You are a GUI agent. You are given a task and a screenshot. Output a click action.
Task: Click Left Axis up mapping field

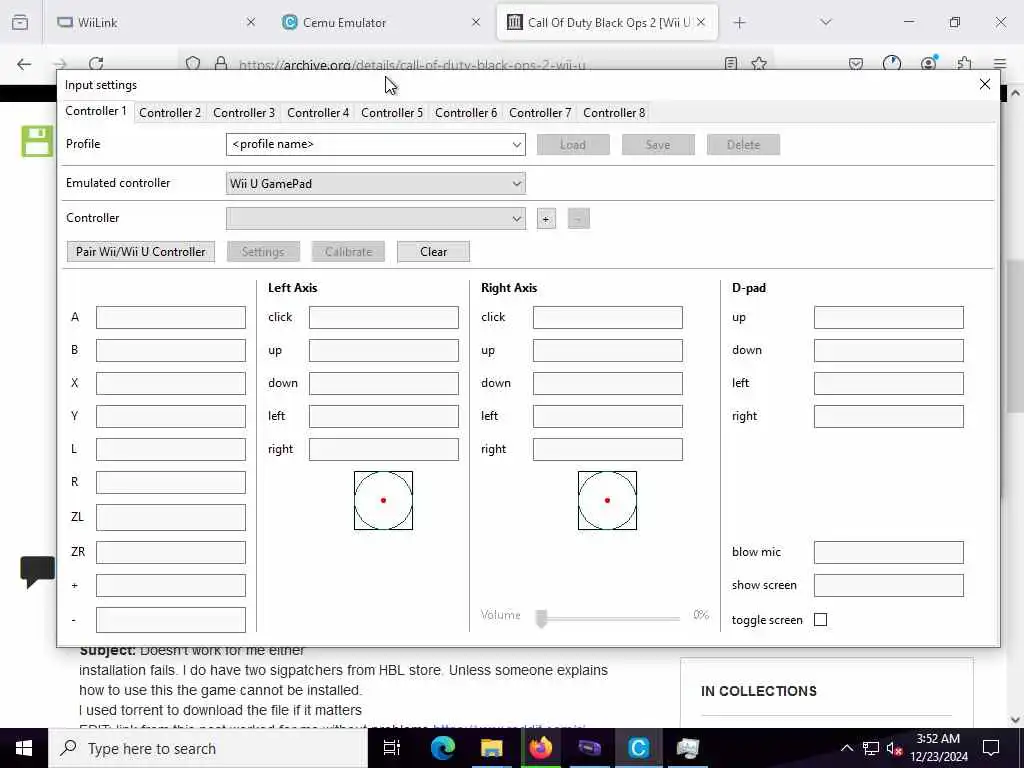click(x=384, y=350)
